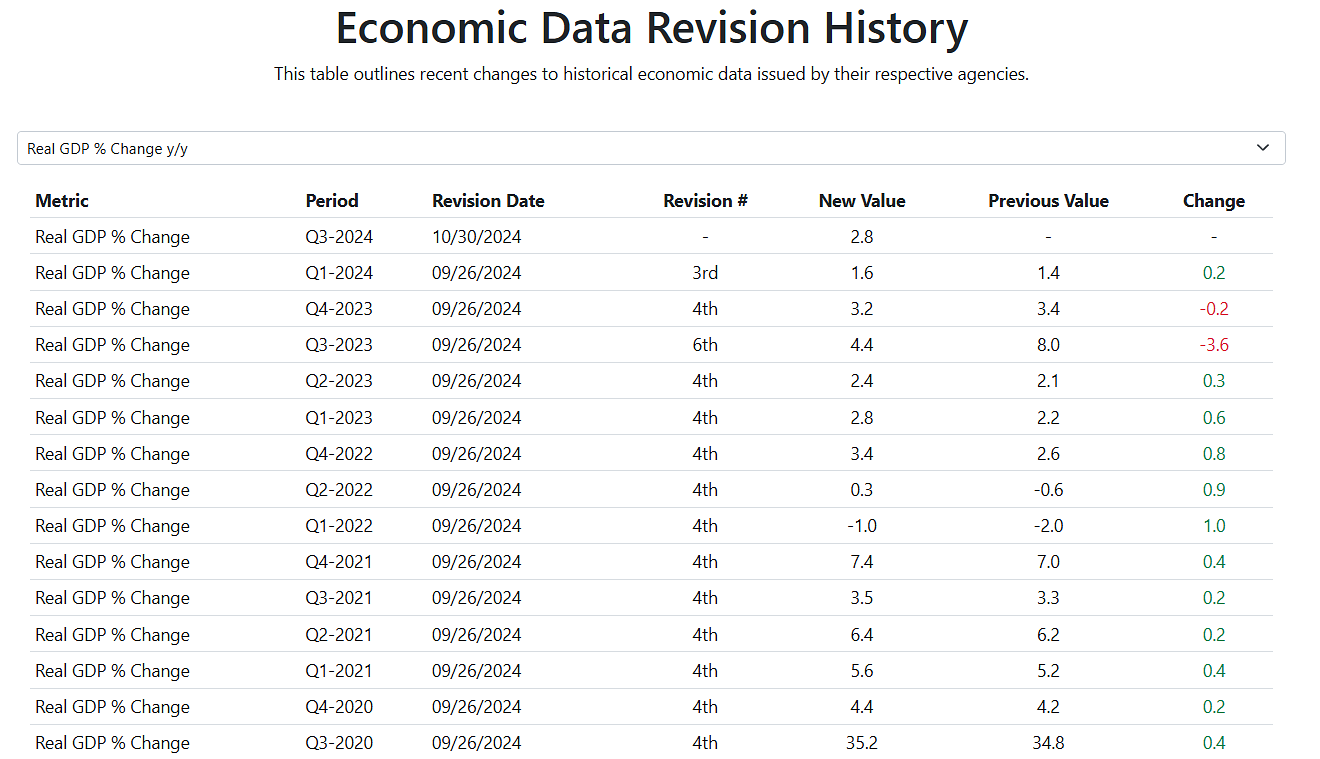The image size is (1320, 759).
Task: Click the 10/30/2024 revision date
Action: pyautogui.click(x=477, y=237)
